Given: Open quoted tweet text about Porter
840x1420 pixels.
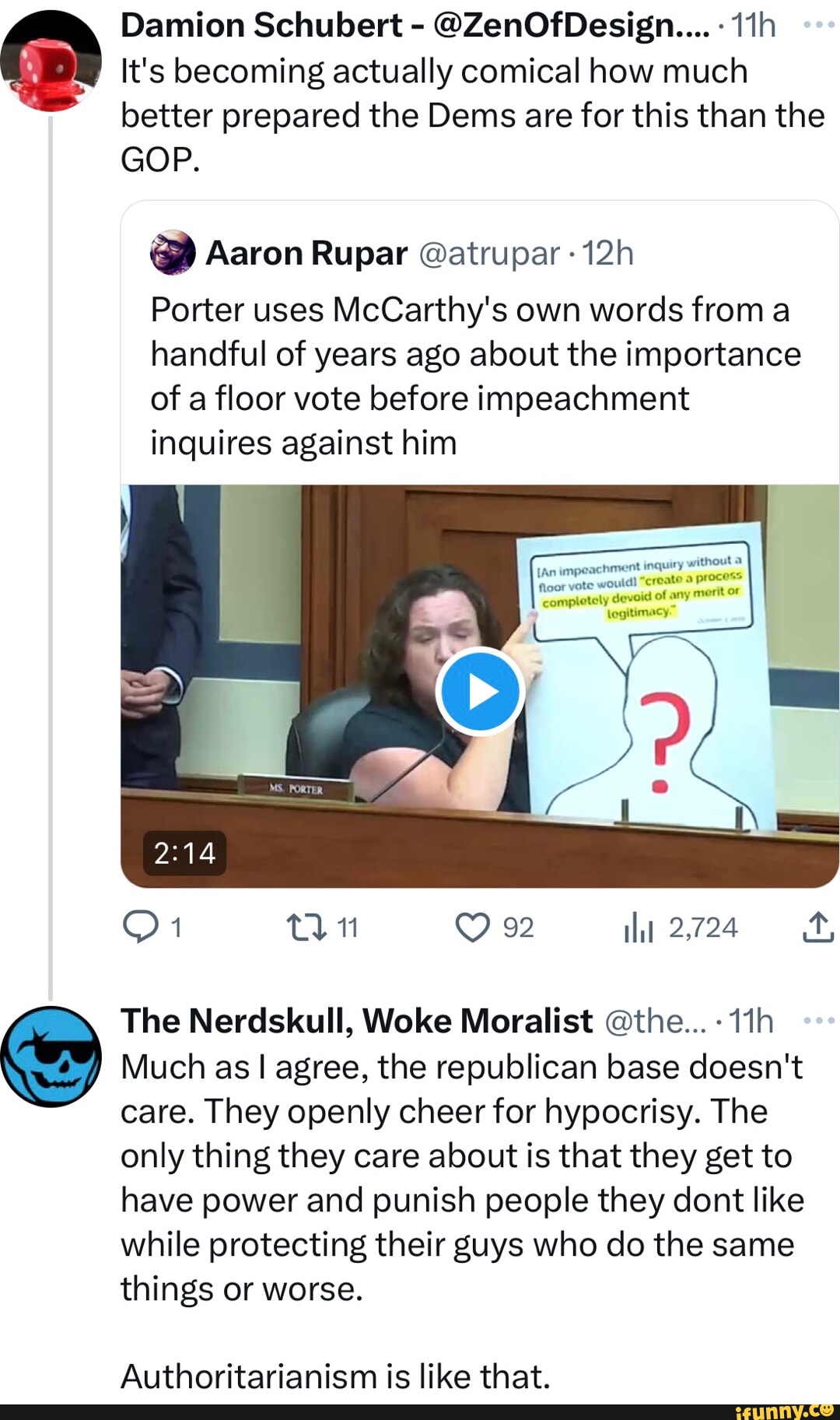Looking at the screenshot, I should coord(474,376).
